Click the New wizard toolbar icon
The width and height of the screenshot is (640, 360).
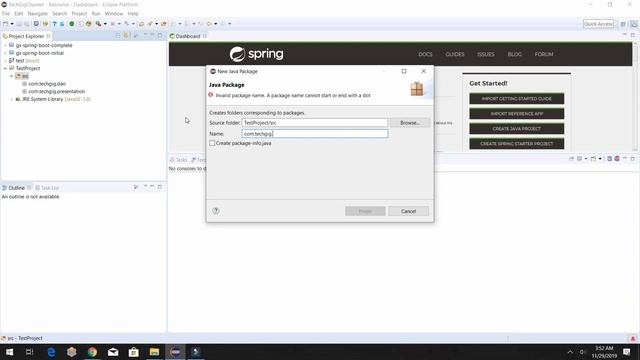(5, 24)
